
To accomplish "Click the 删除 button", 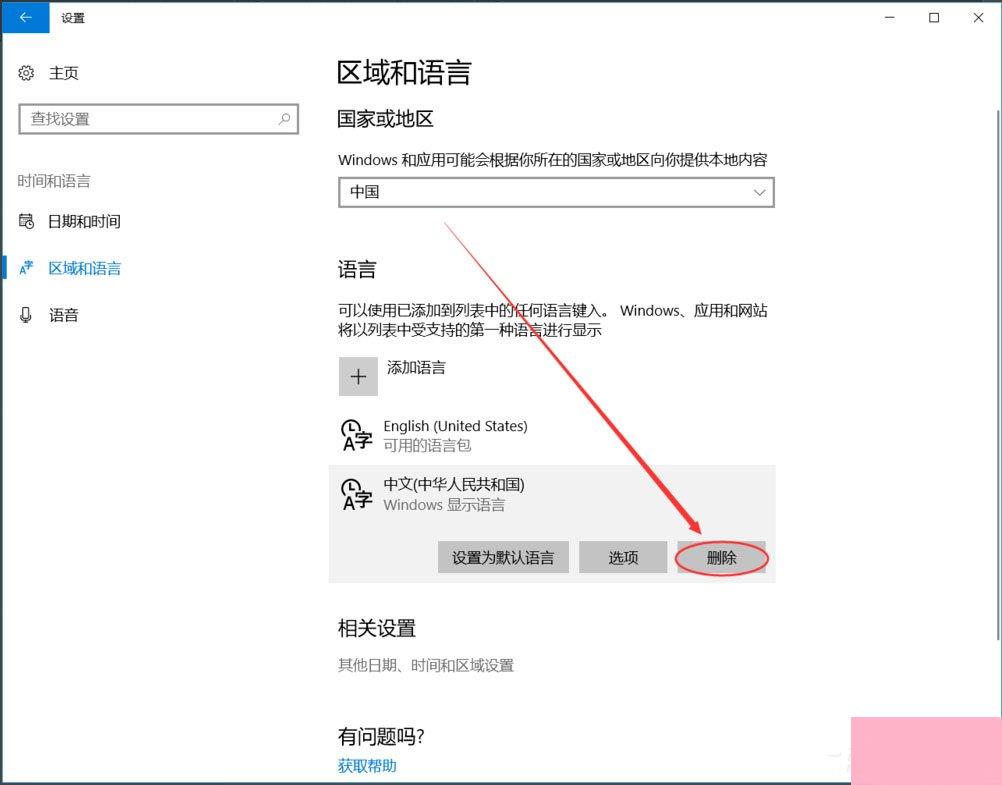I will point(721,557).
